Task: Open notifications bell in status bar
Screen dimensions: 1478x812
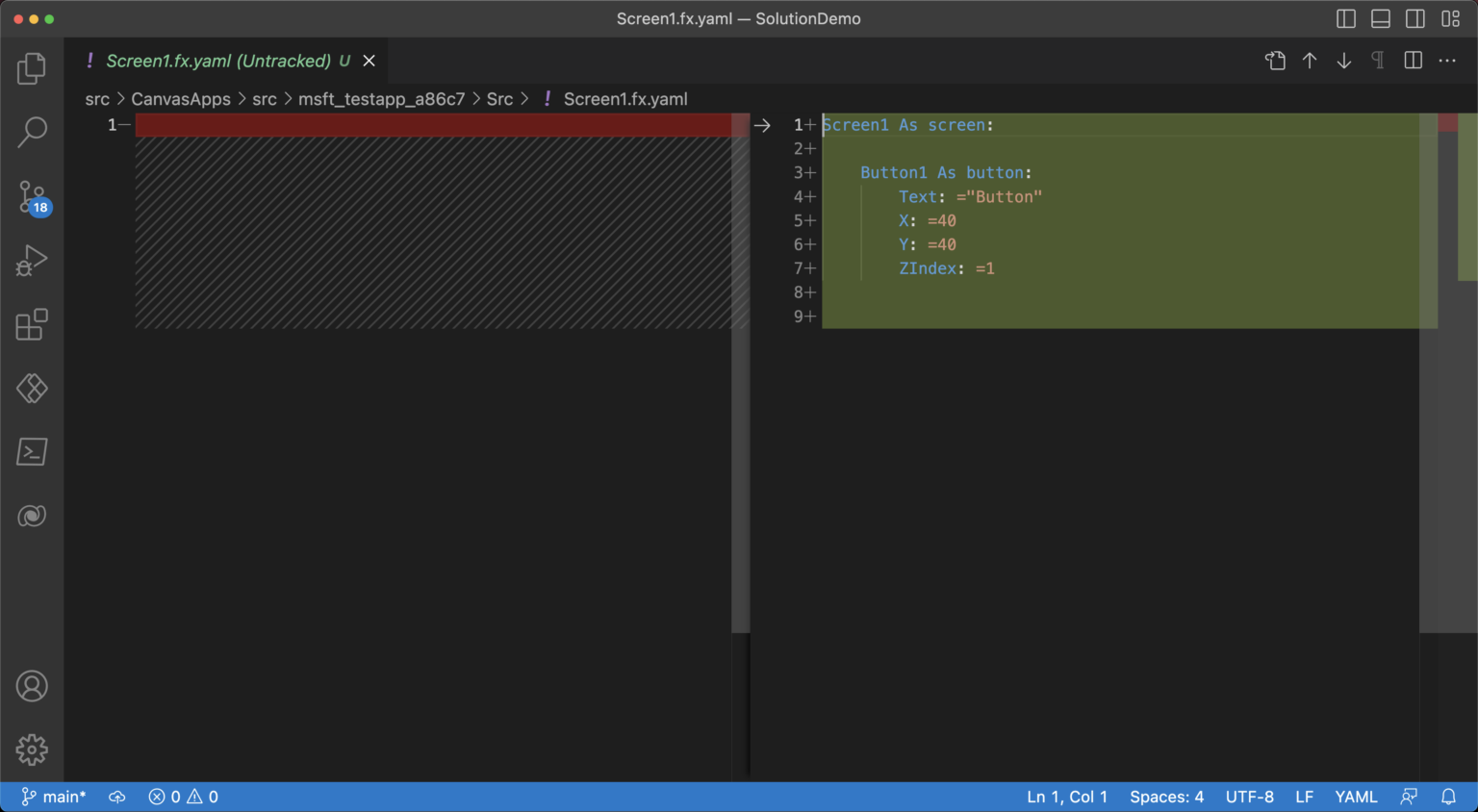Action: tap(1450, 797)
